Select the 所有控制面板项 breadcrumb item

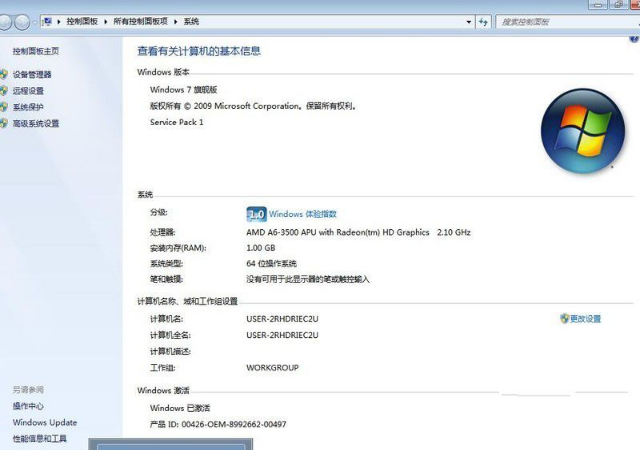pyautogui.click(x=140, y=22)
